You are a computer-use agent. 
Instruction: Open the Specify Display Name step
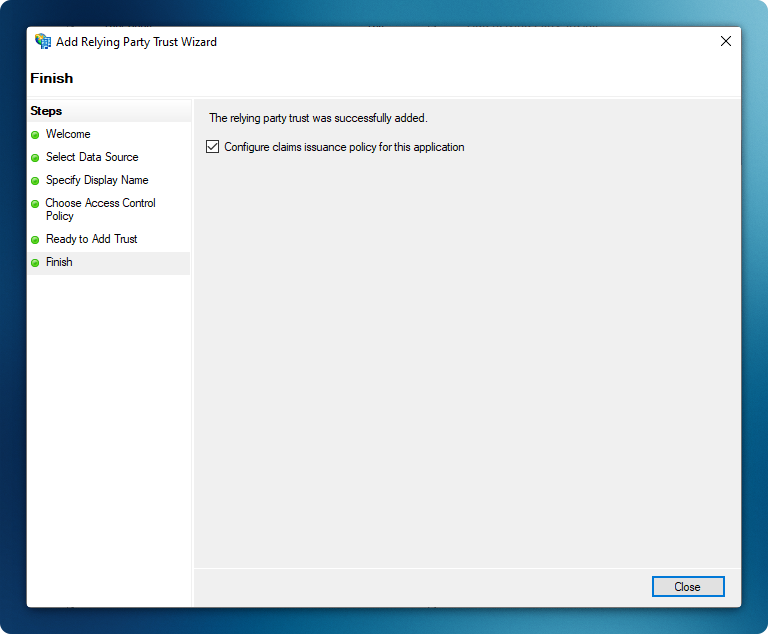click(97, 180)
